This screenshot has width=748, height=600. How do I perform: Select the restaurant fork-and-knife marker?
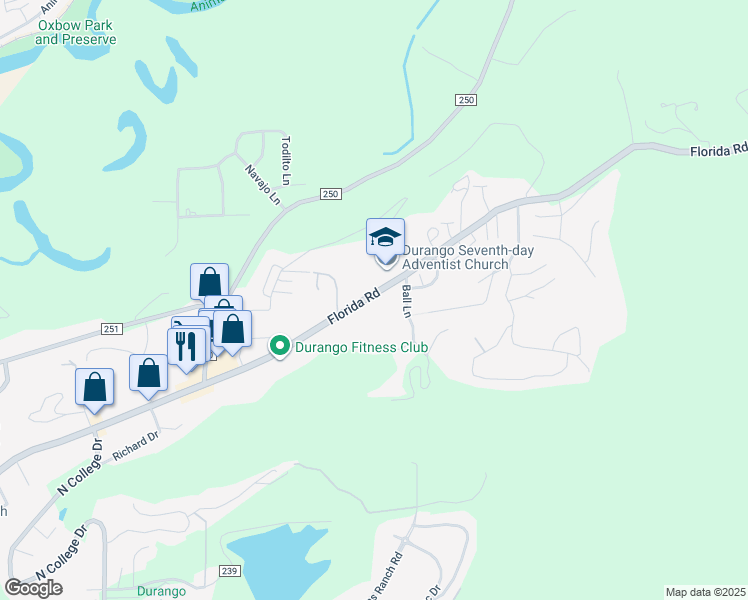(187, 346)
